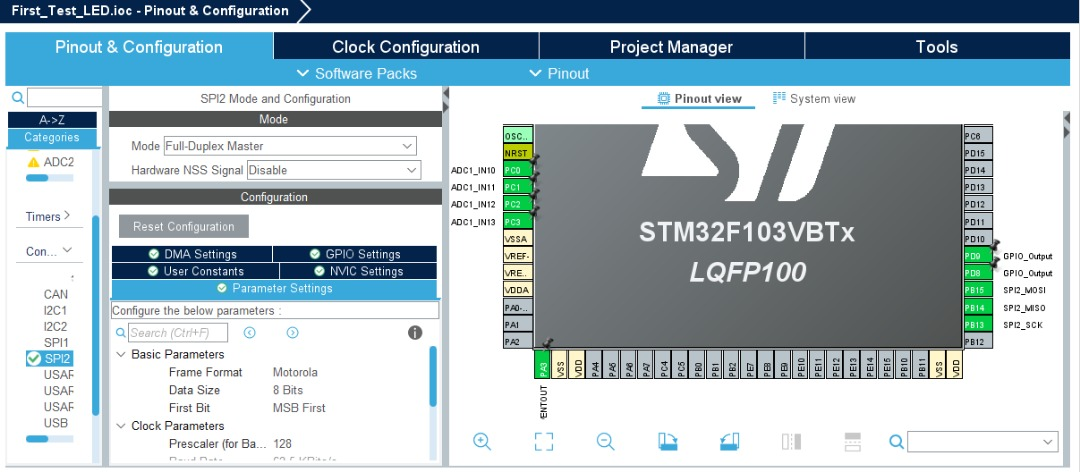Select USB in the peripheral list
The image size is (1080, 472).
pos(56,422)
